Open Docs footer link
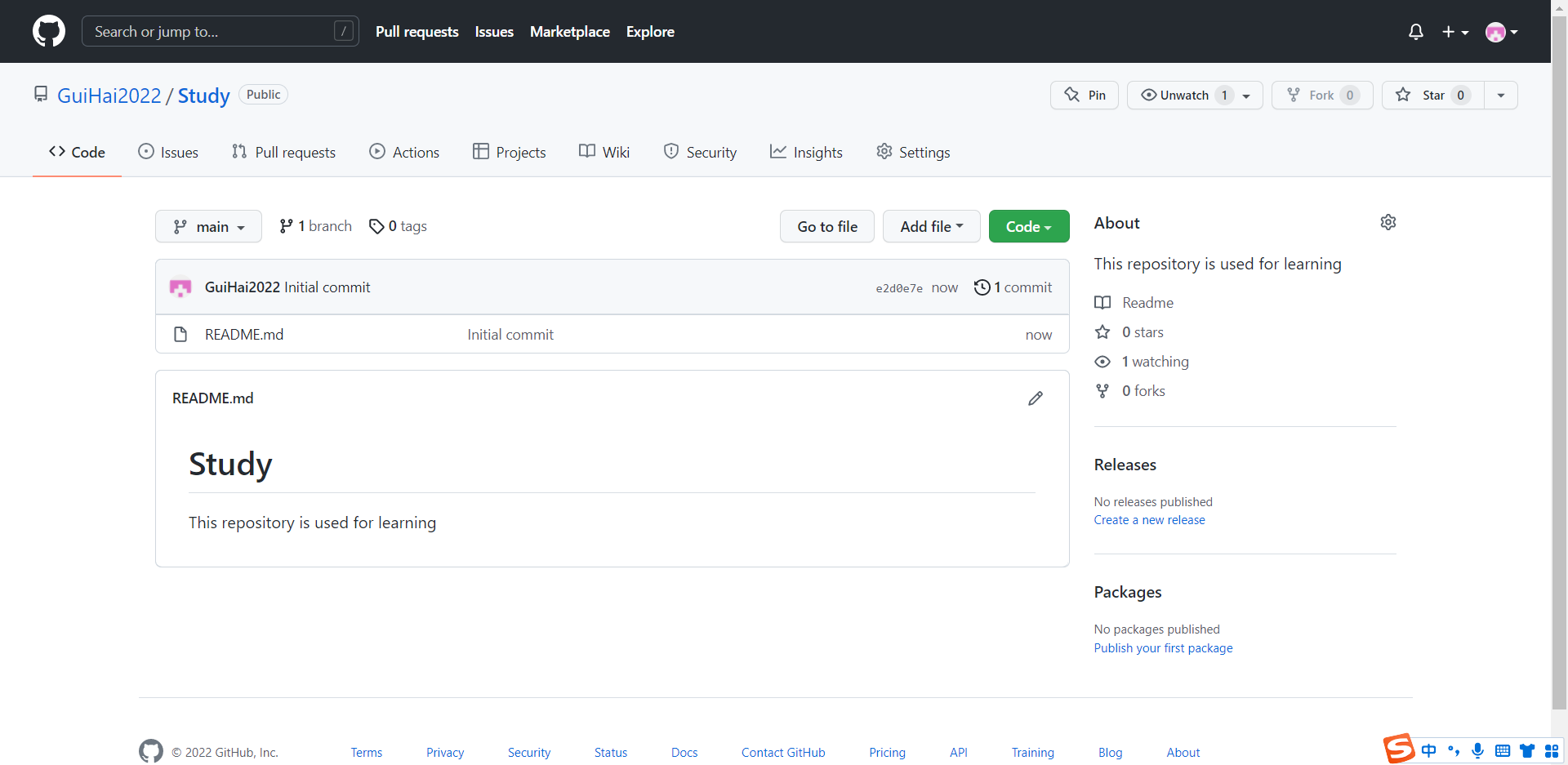The width and height of the screenshot is (1568, 765). (x=684, y=753)
